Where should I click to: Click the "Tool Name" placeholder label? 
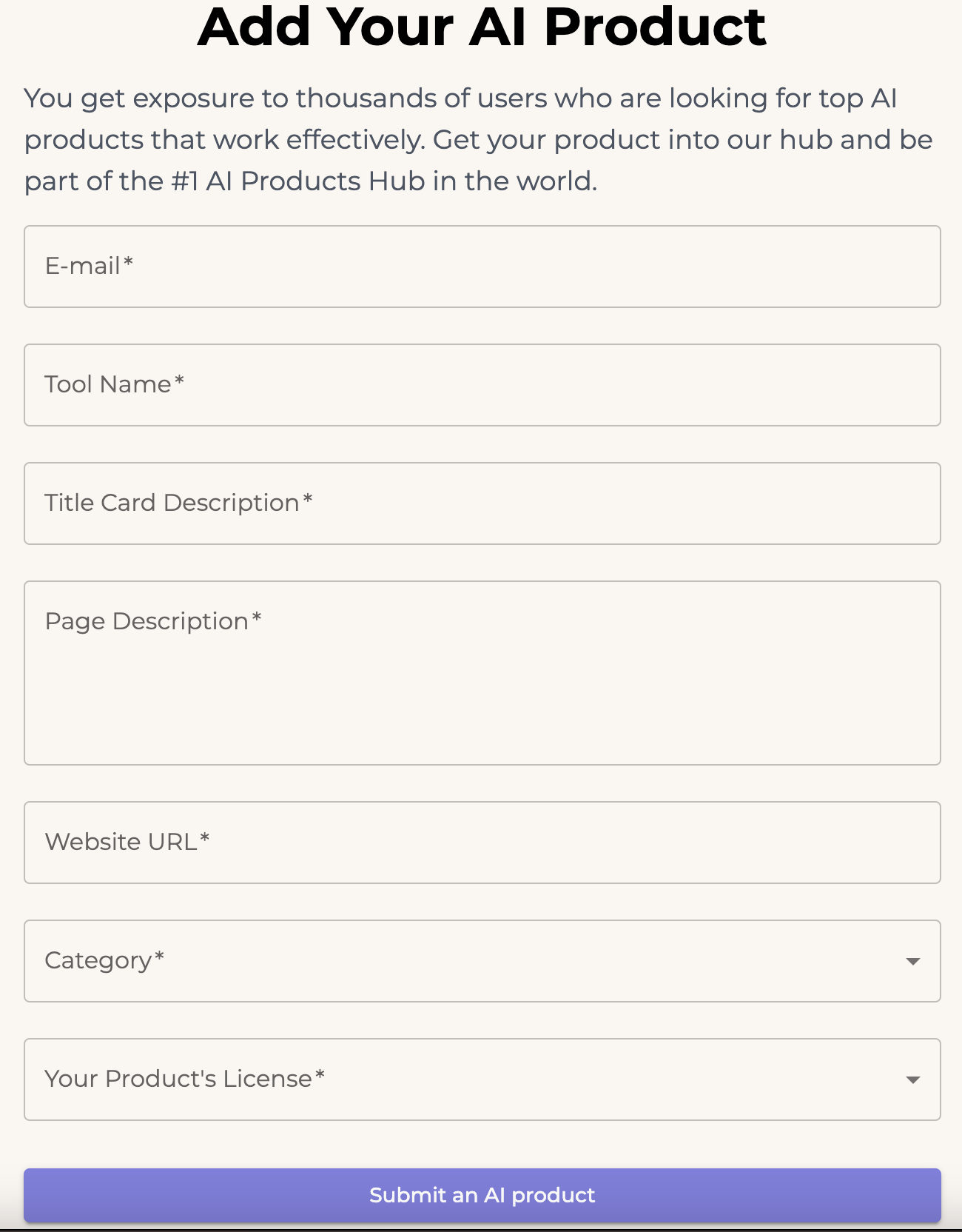(x=108, y=384)
